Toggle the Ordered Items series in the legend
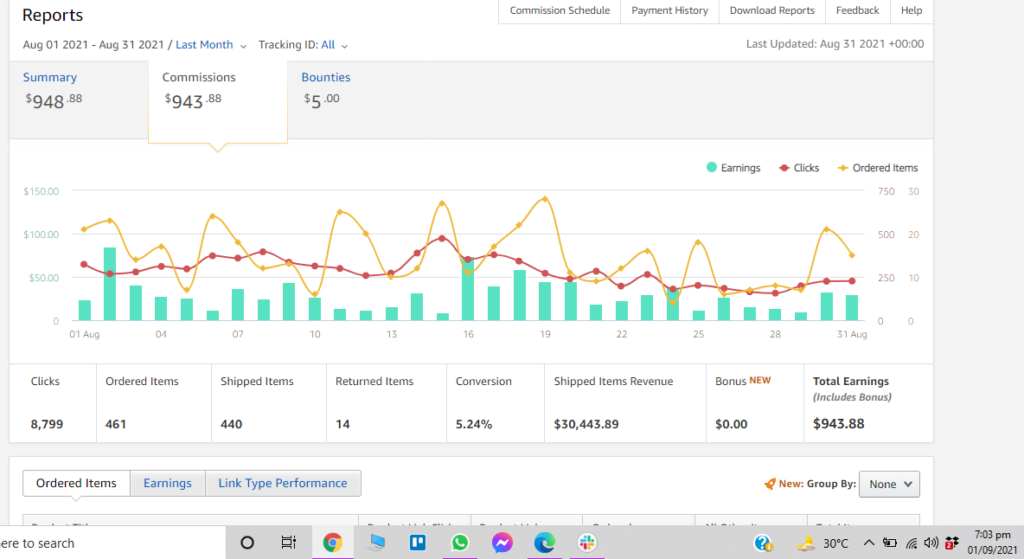The width and height of the screenshot is (1024, 559). pyautogui.click(x=878, y=168)
